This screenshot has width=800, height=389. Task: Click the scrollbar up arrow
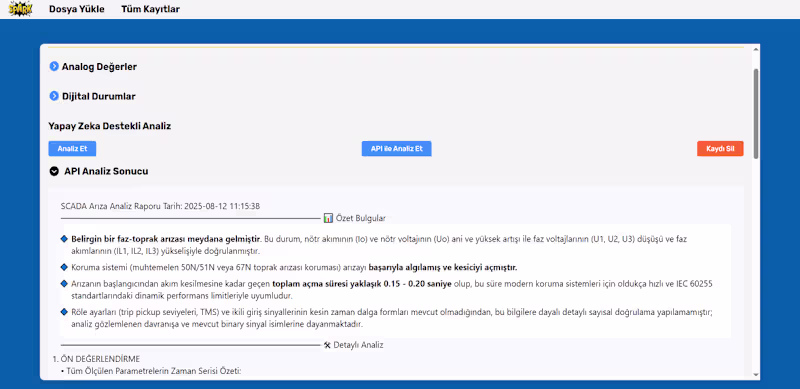click(x=756, y=50)
